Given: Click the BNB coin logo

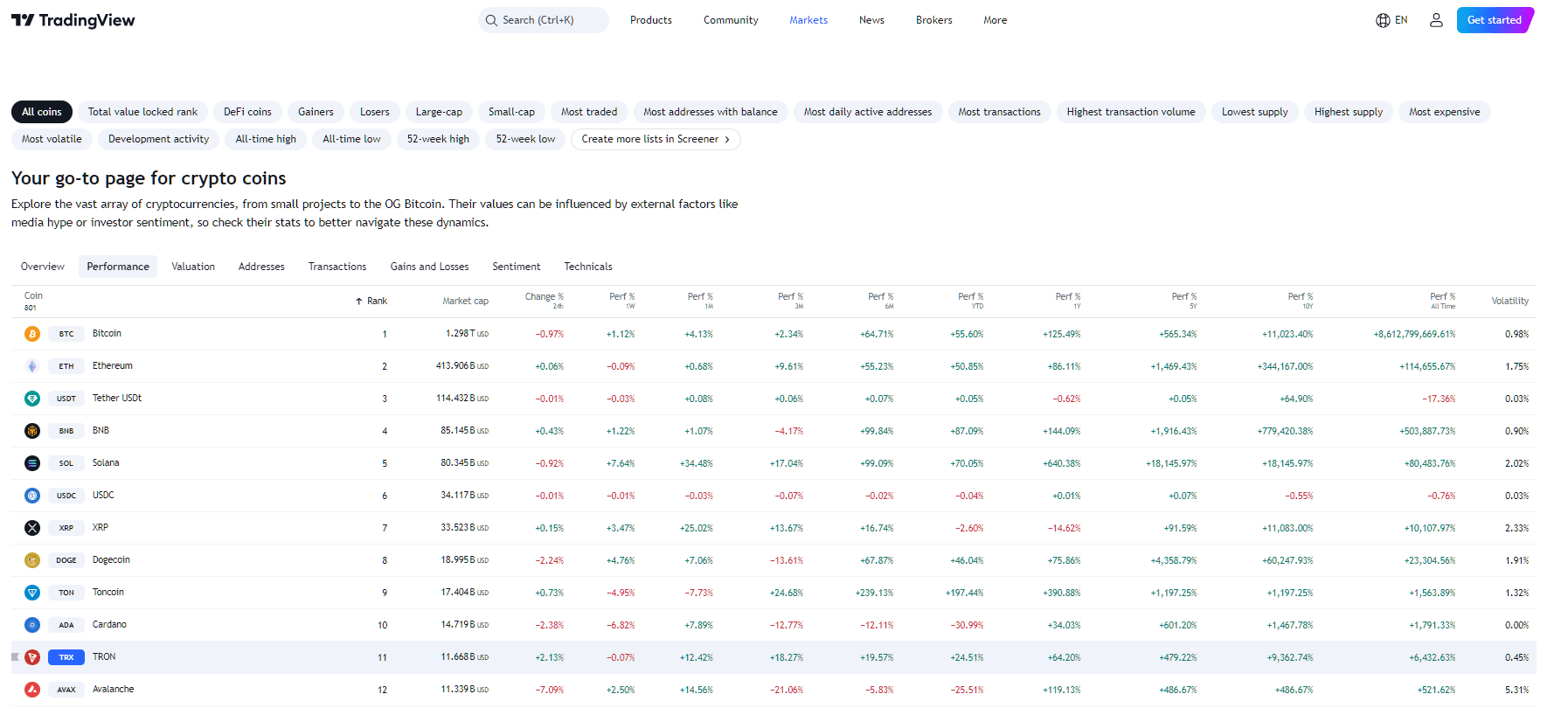Looking at the screenshot, I should (x=32, y=431).
